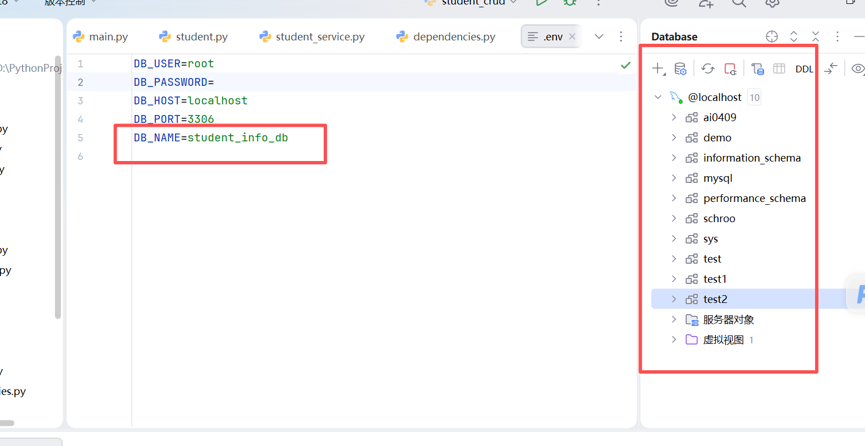Click line number 6 in gutter
Image resolution: width=865 pixels, height=446 pixels.
(x=81, y=156)
